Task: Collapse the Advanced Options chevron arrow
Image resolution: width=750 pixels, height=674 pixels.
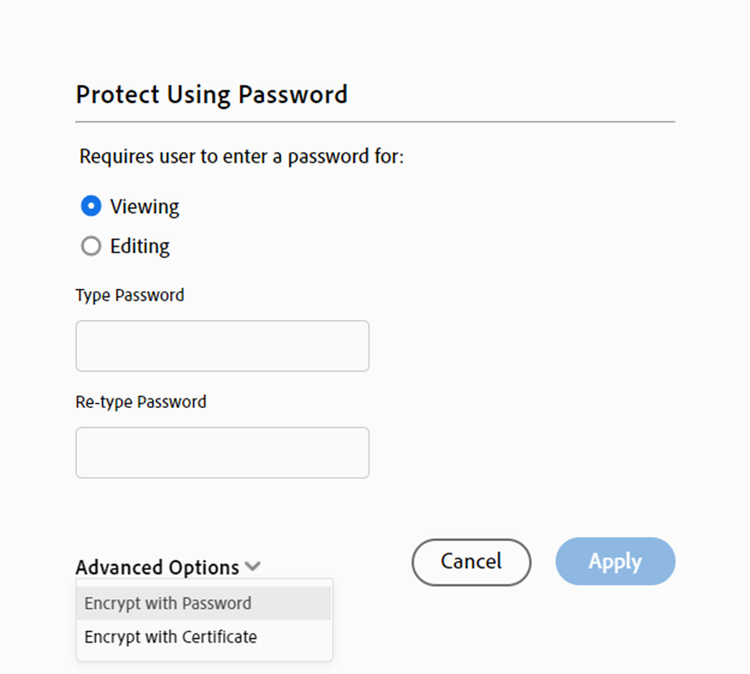Action: click(x=253, y=567)
